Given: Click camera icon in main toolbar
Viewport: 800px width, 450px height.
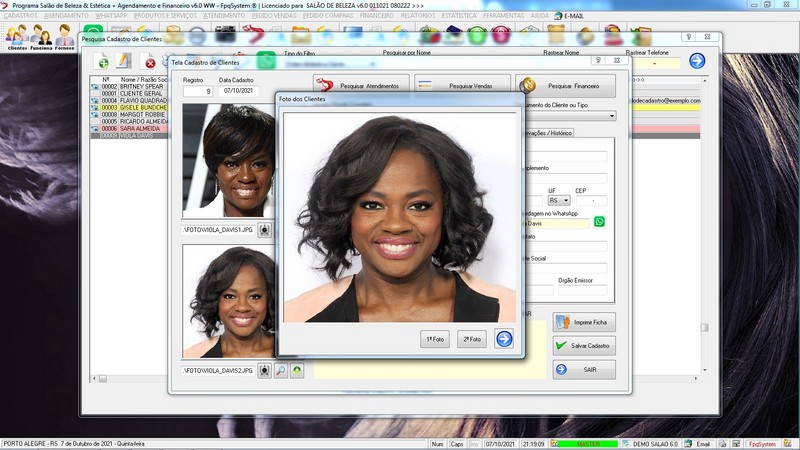Looking at the screenshot, I should (x=224, y=35).
